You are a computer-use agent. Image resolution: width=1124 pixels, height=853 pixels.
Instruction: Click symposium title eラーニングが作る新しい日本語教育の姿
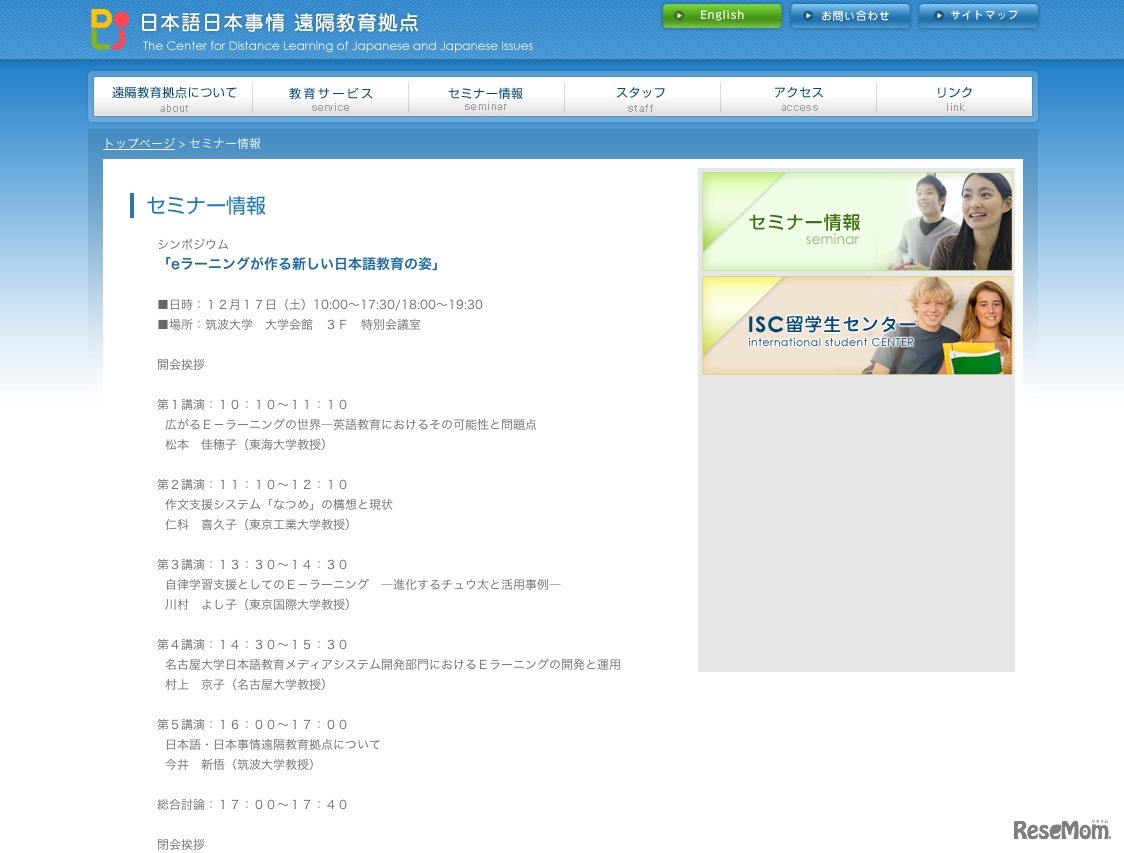pos(301,264)
